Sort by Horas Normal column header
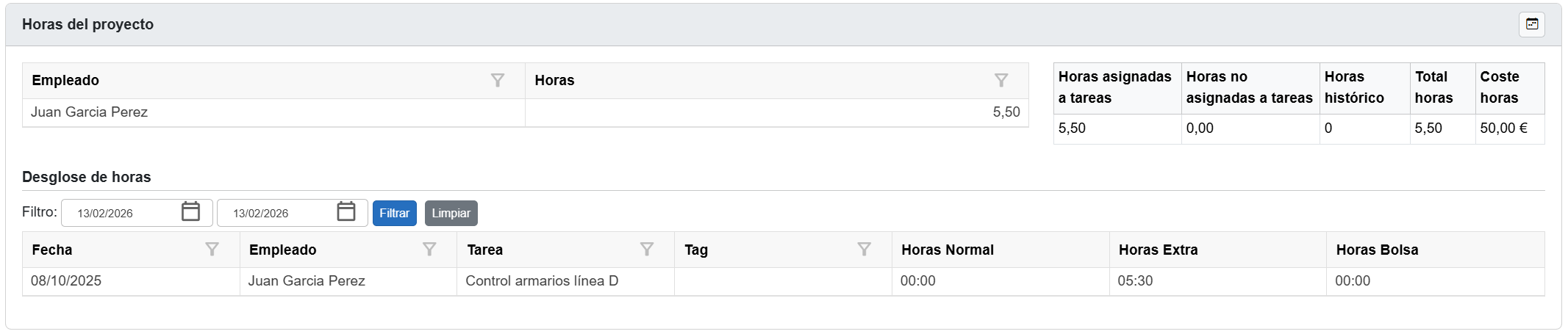The image size is (1568, 334). pos(947,250)
